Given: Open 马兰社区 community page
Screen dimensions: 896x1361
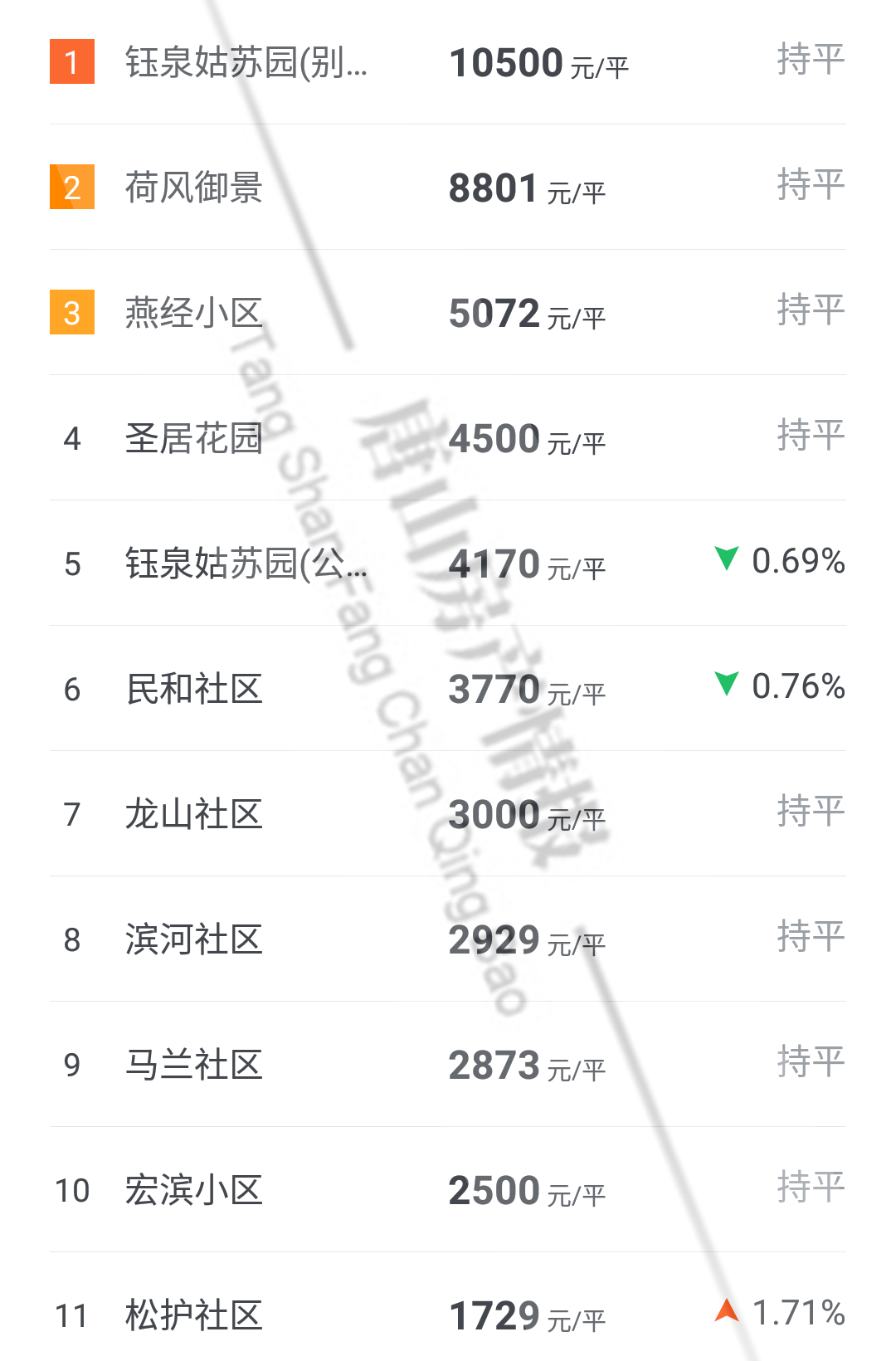Looking at the screenshot, I should 194,1065.
